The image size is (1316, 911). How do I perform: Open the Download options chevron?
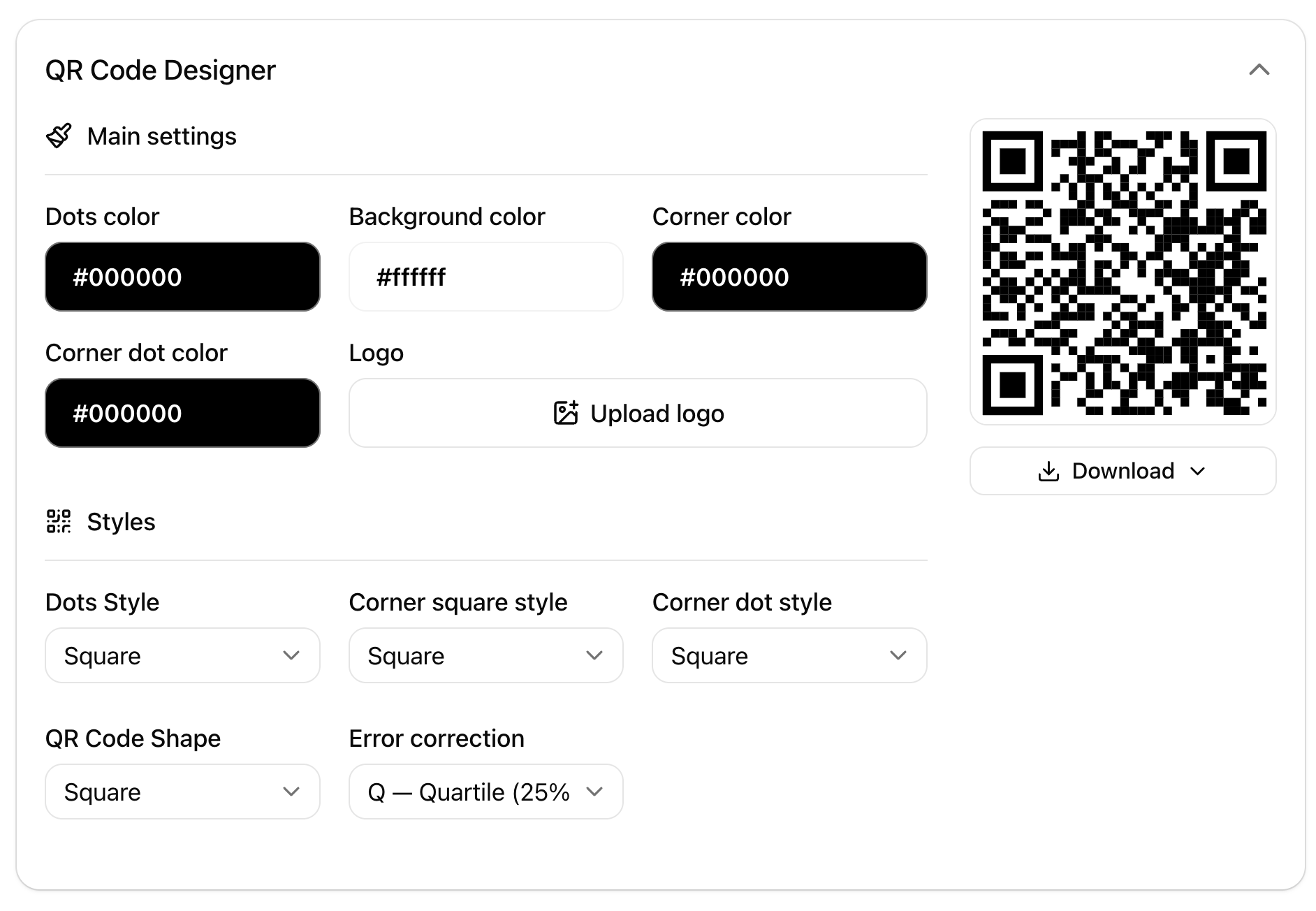1197,472
